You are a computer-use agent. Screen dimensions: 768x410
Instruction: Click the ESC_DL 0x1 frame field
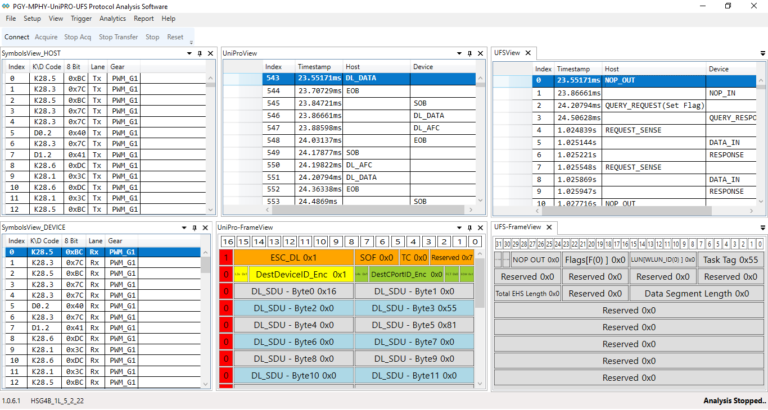[293, 258]
